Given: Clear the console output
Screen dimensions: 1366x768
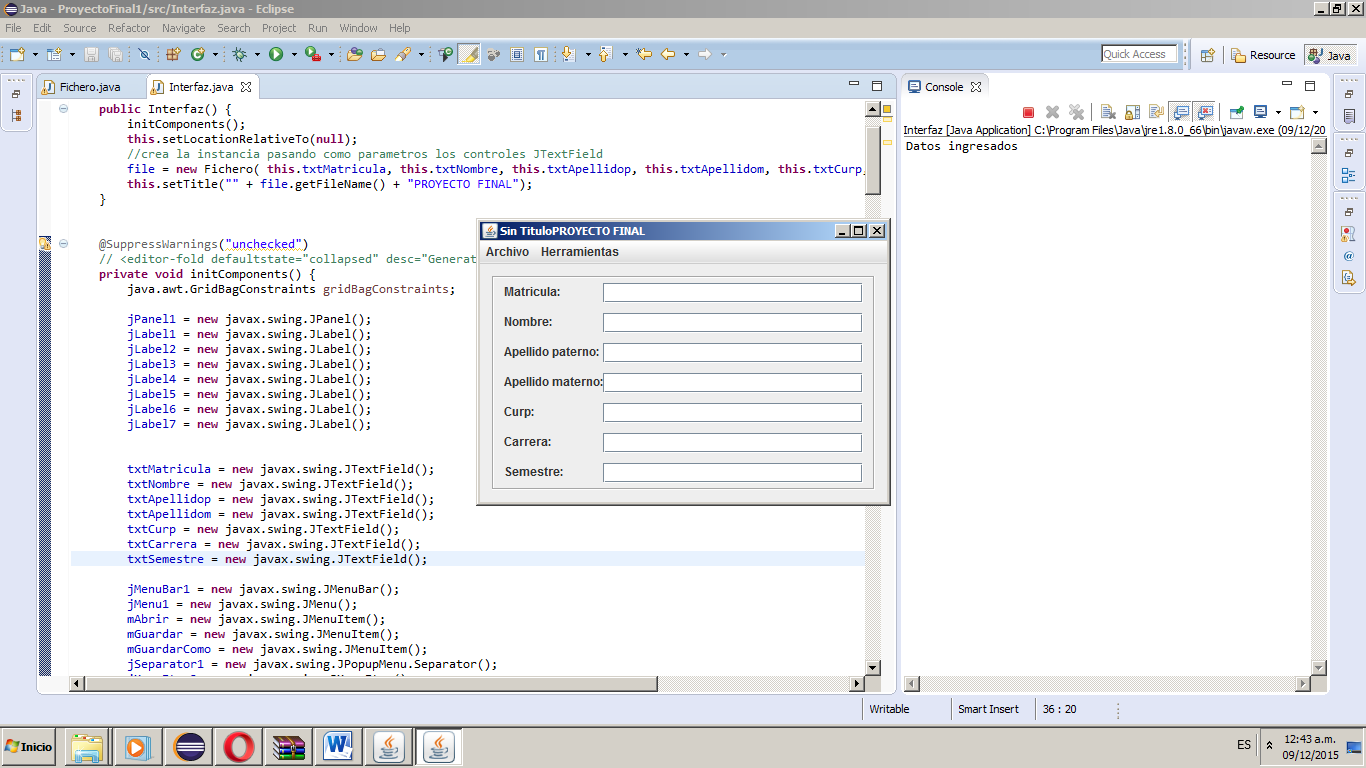Looking at the screenshot, I should coord(1108,113).
